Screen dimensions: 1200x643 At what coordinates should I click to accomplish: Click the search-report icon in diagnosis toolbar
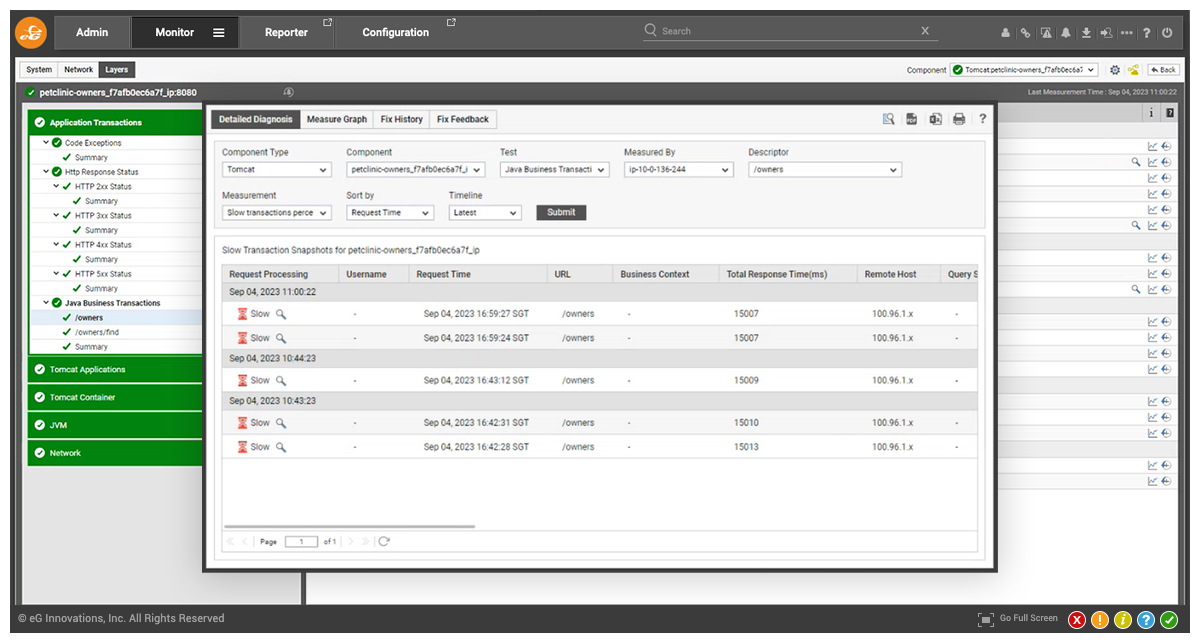click(888, 119)
